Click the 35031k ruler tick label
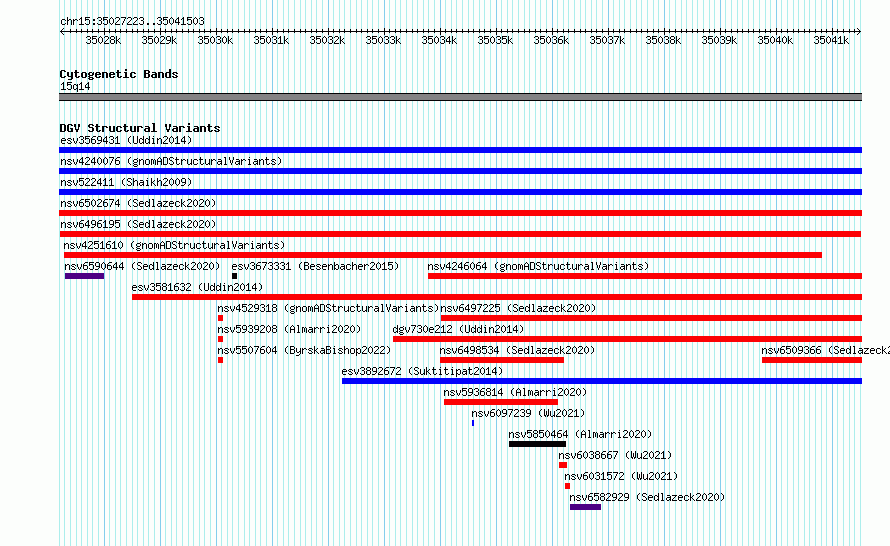Screen dimensions: 890x546 (271, 40)
